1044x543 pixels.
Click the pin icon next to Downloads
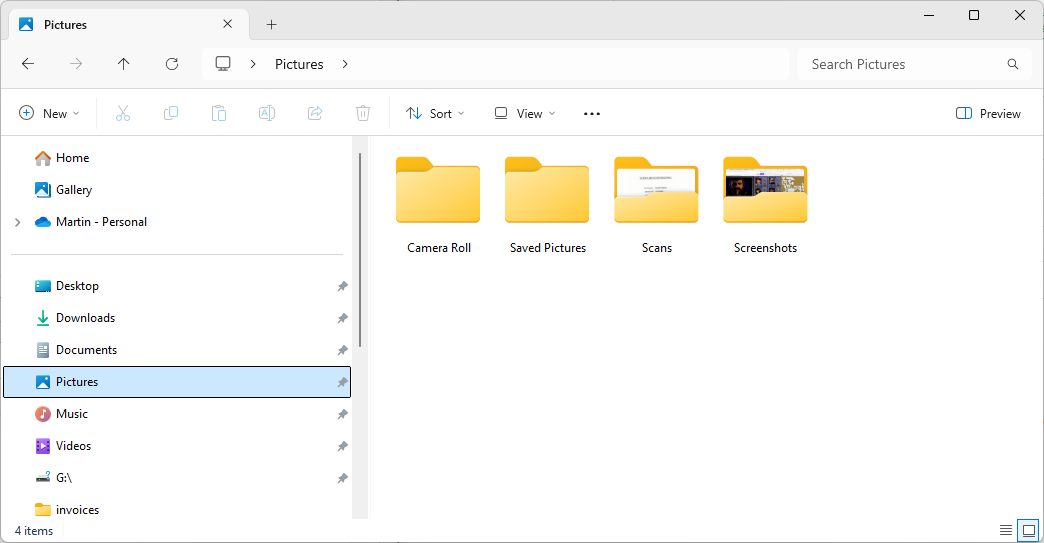point(342,318)
